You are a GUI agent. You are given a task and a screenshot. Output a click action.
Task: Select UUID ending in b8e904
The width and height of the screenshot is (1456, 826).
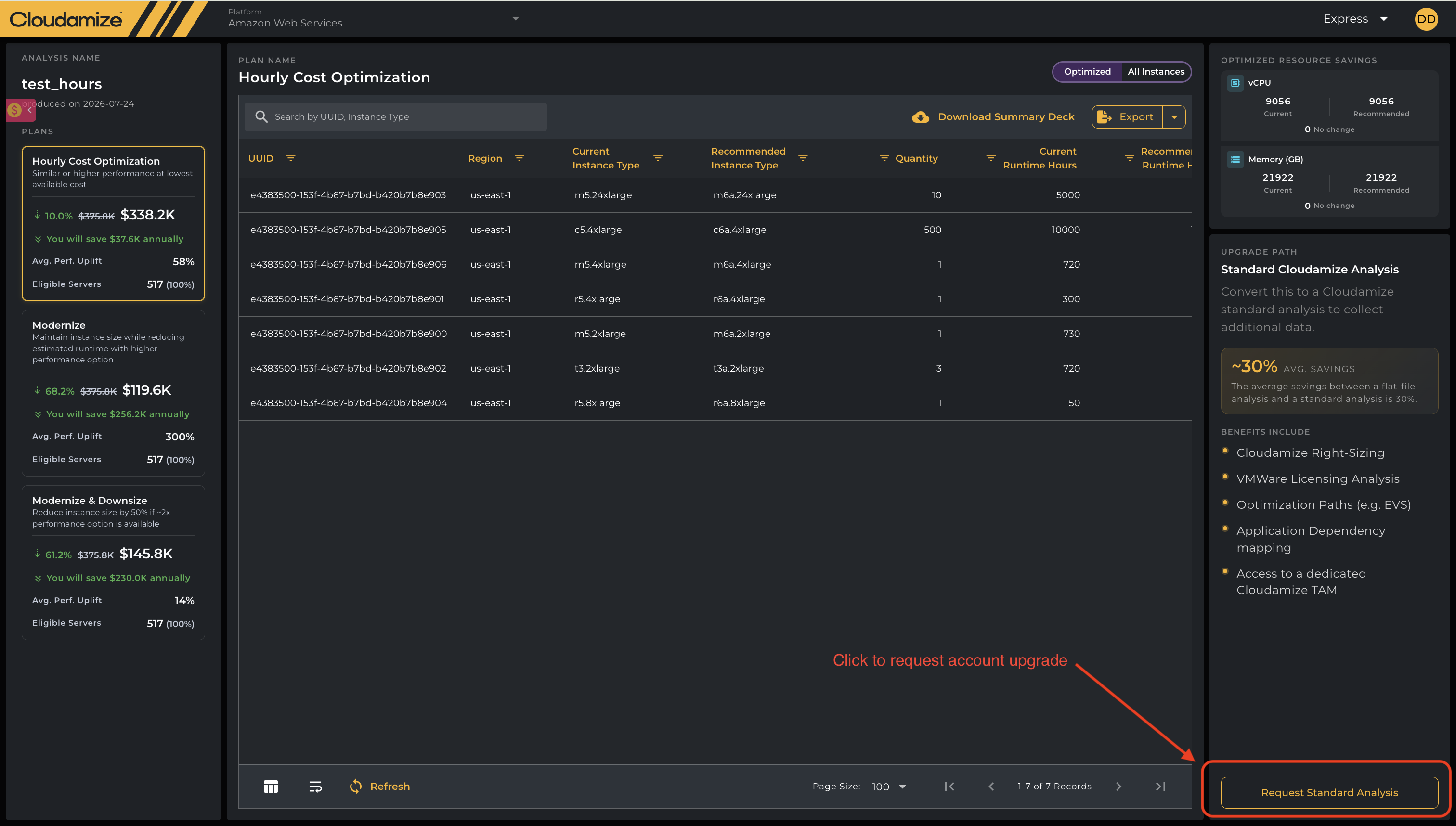click(x=349, y=403)
